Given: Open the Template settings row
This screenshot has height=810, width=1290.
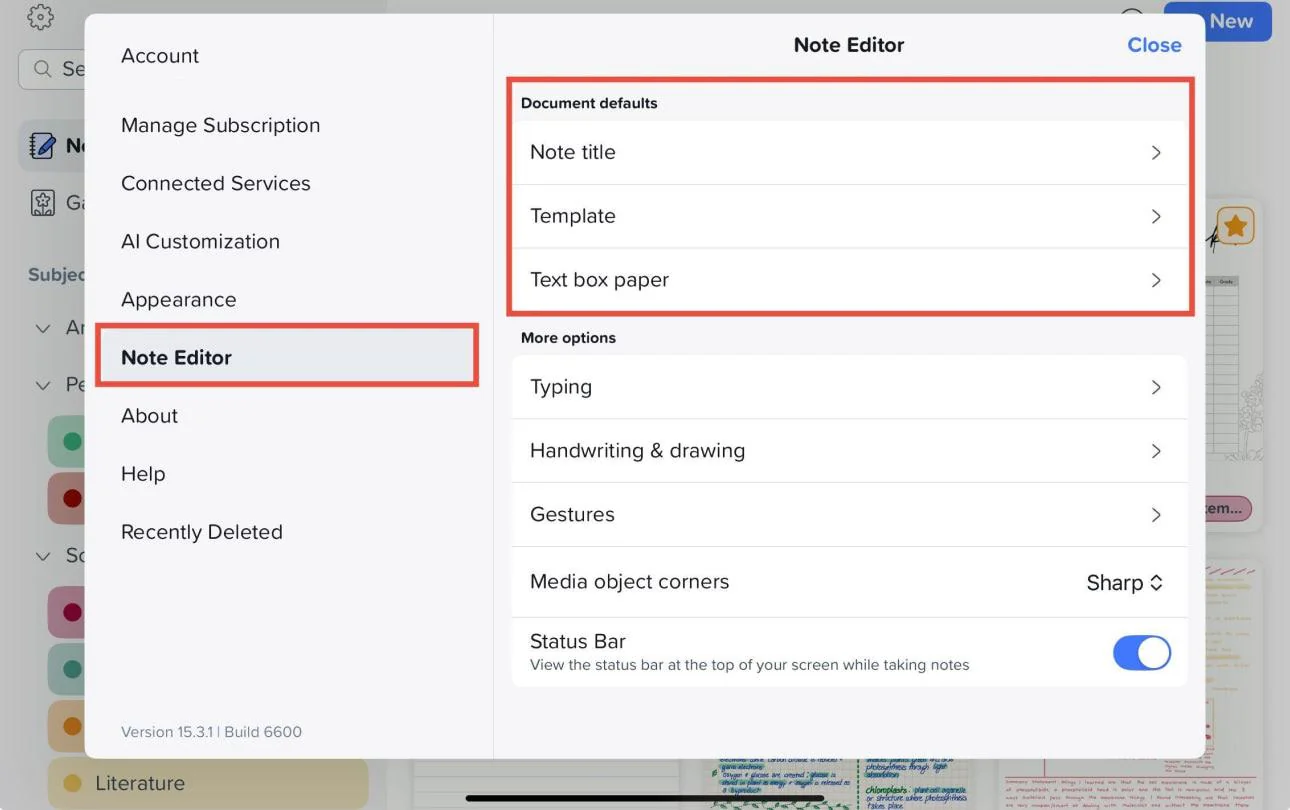Looking at the screenshot, I should click(849, 216).
